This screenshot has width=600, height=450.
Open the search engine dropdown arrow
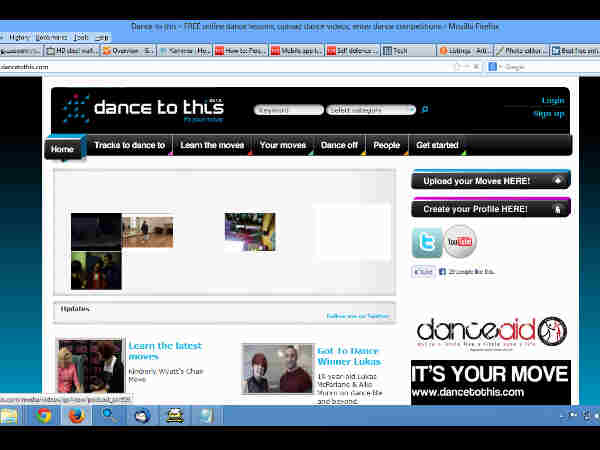(x=500, y=67)
